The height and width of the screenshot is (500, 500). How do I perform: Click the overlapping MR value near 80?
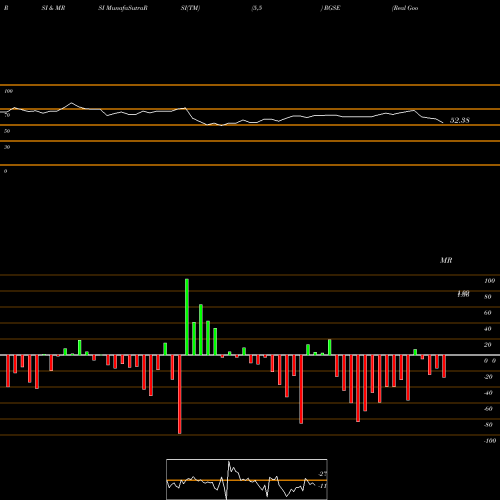tap(463, 294)
